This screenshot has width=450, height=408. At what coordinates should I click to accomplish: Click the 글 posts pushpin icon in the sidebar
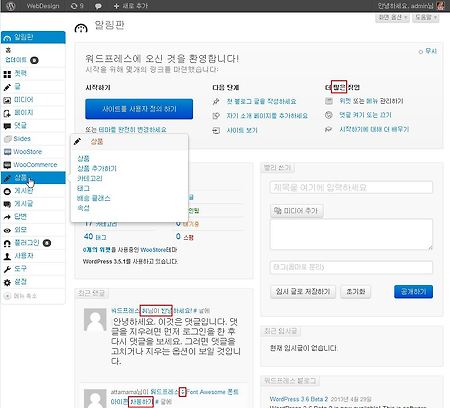coord(7,87)
